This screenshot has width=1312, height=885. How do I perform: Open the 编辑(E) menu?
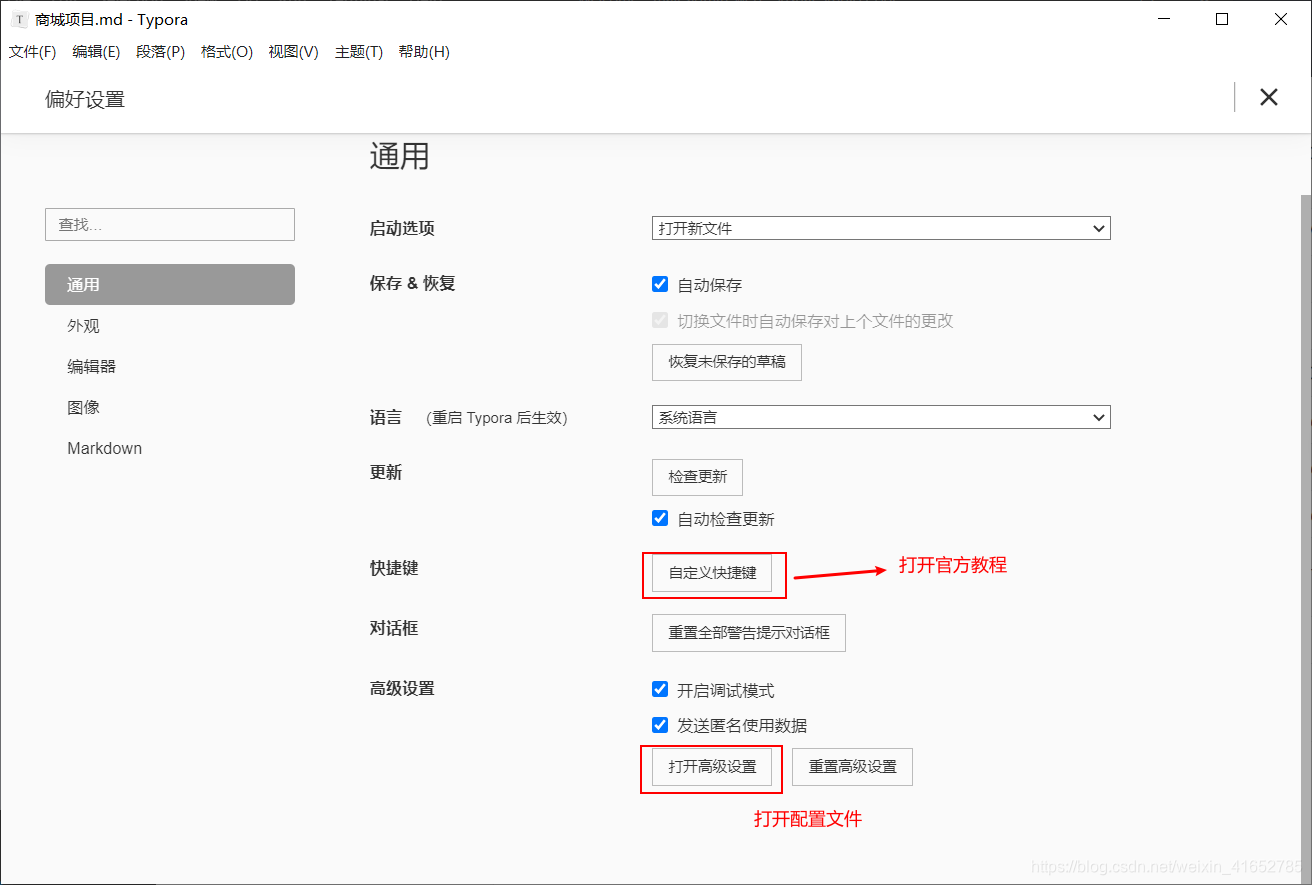point(96,52)
